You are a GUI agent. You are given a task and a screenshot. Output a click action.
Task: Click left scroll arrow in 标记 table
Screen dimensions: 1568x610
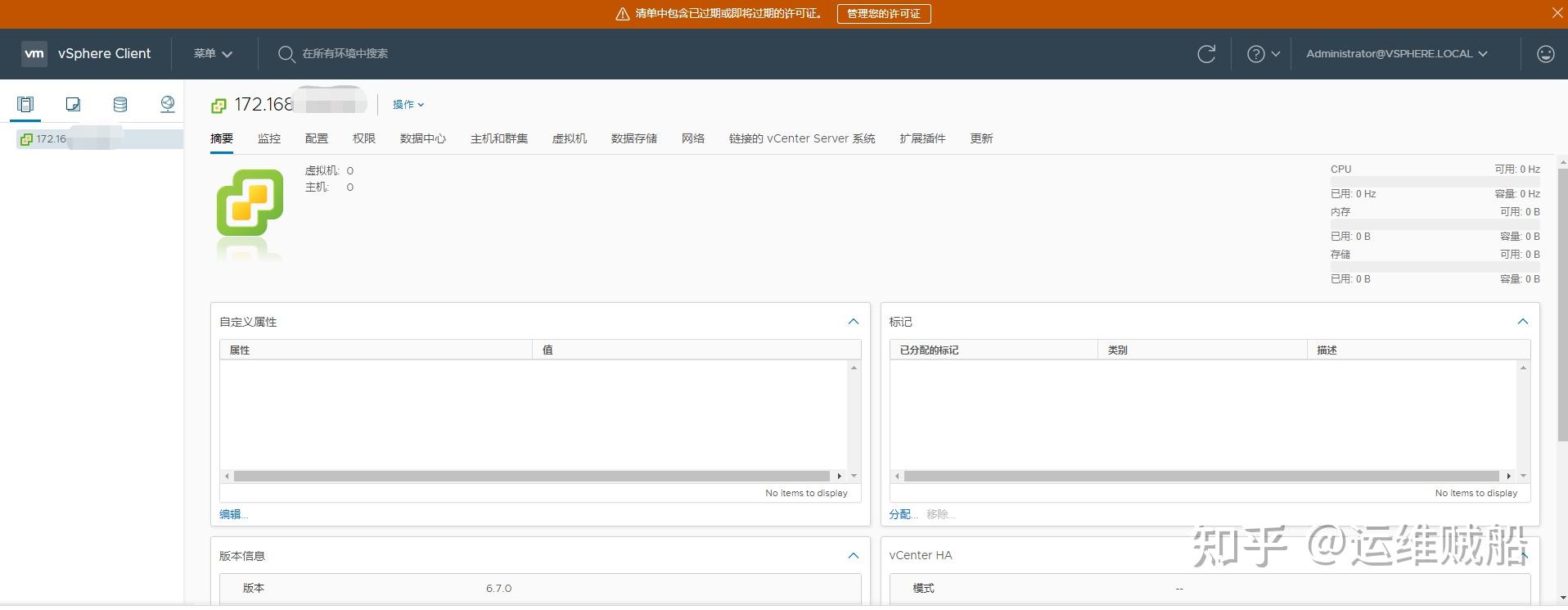(897, 476)
